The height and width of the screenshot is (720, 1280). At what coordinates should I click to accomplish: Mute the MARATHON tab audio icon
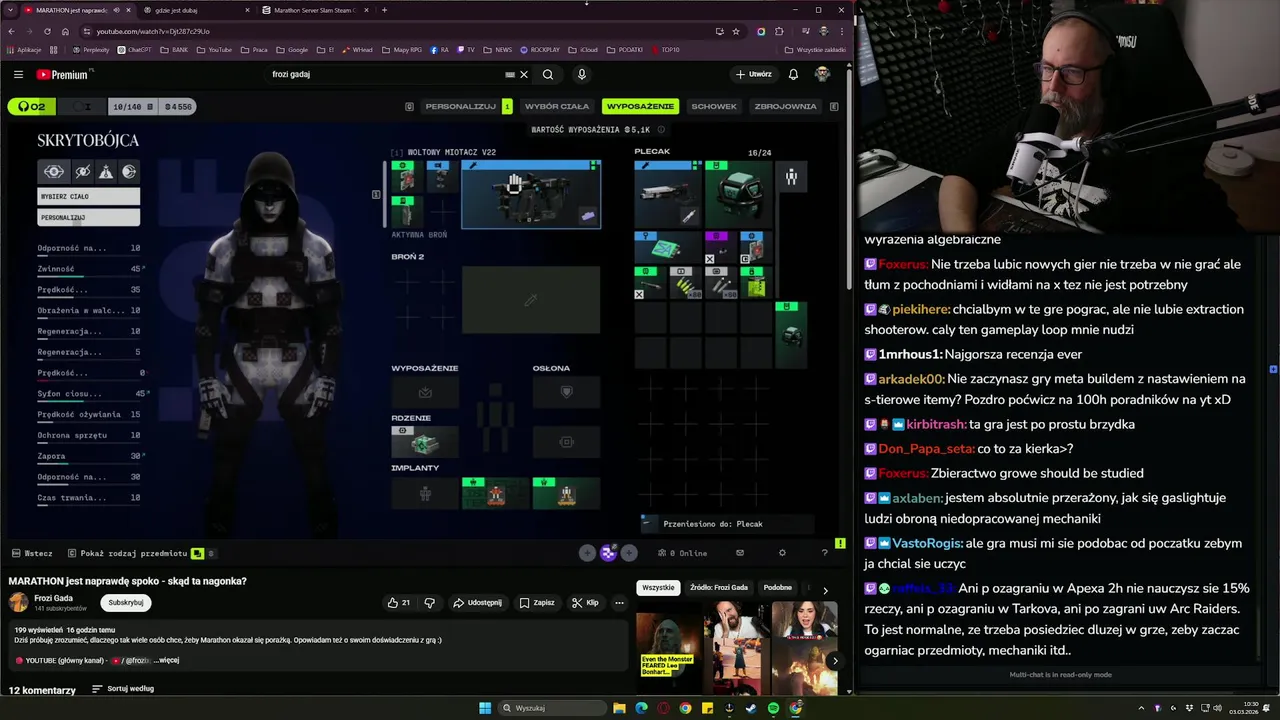click(116, 10)
